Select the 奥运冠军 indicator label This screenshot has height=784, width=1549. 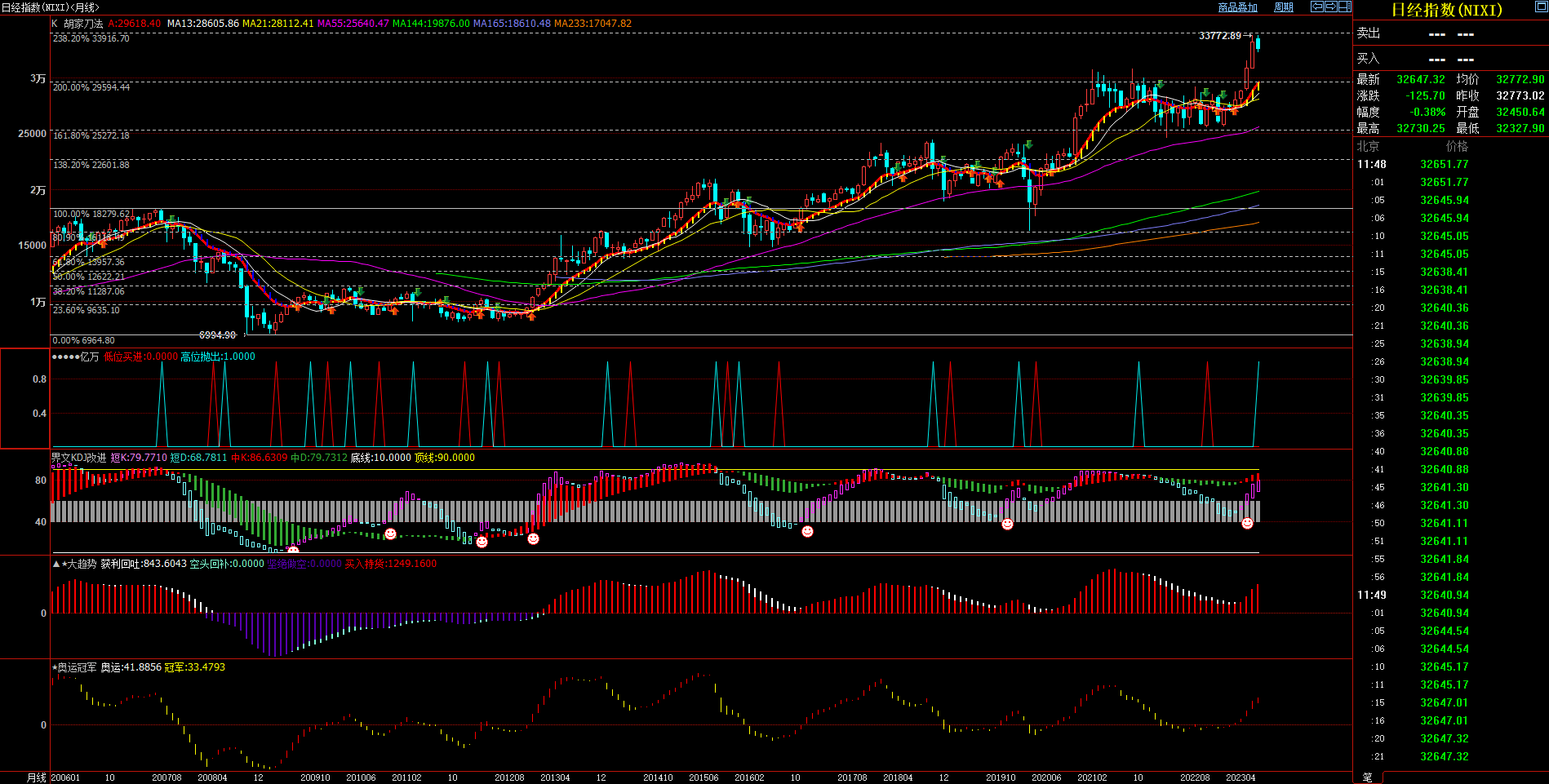77,667
